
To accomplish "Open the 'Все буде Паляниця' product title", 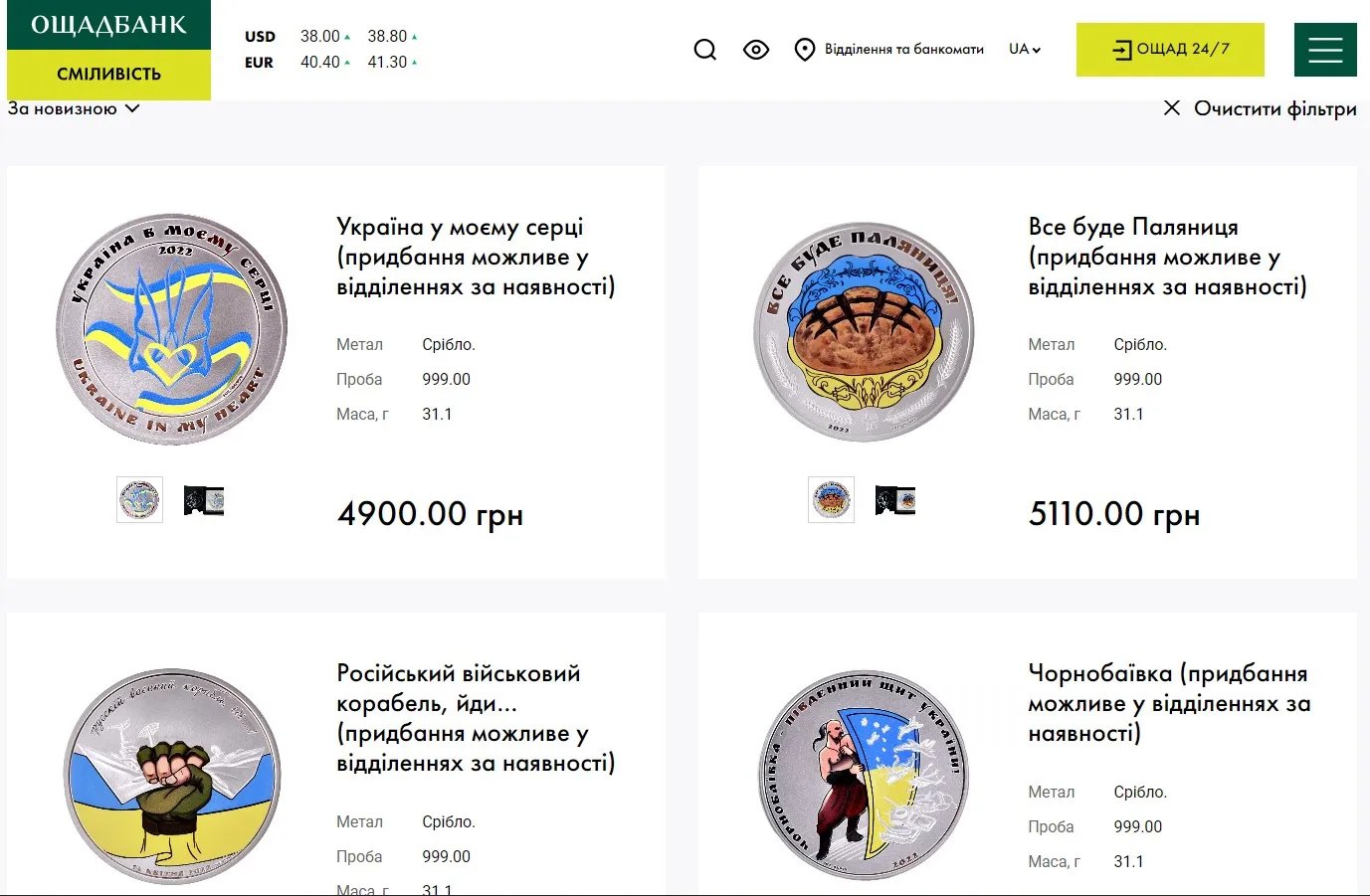I will [x=1167, y=257].
